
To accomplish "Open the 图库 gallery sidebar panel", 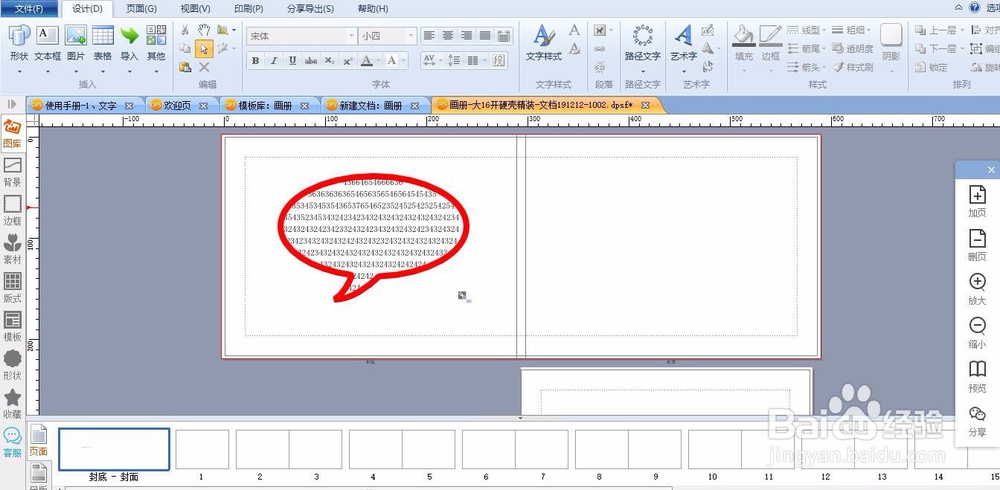I will (12, 133).
